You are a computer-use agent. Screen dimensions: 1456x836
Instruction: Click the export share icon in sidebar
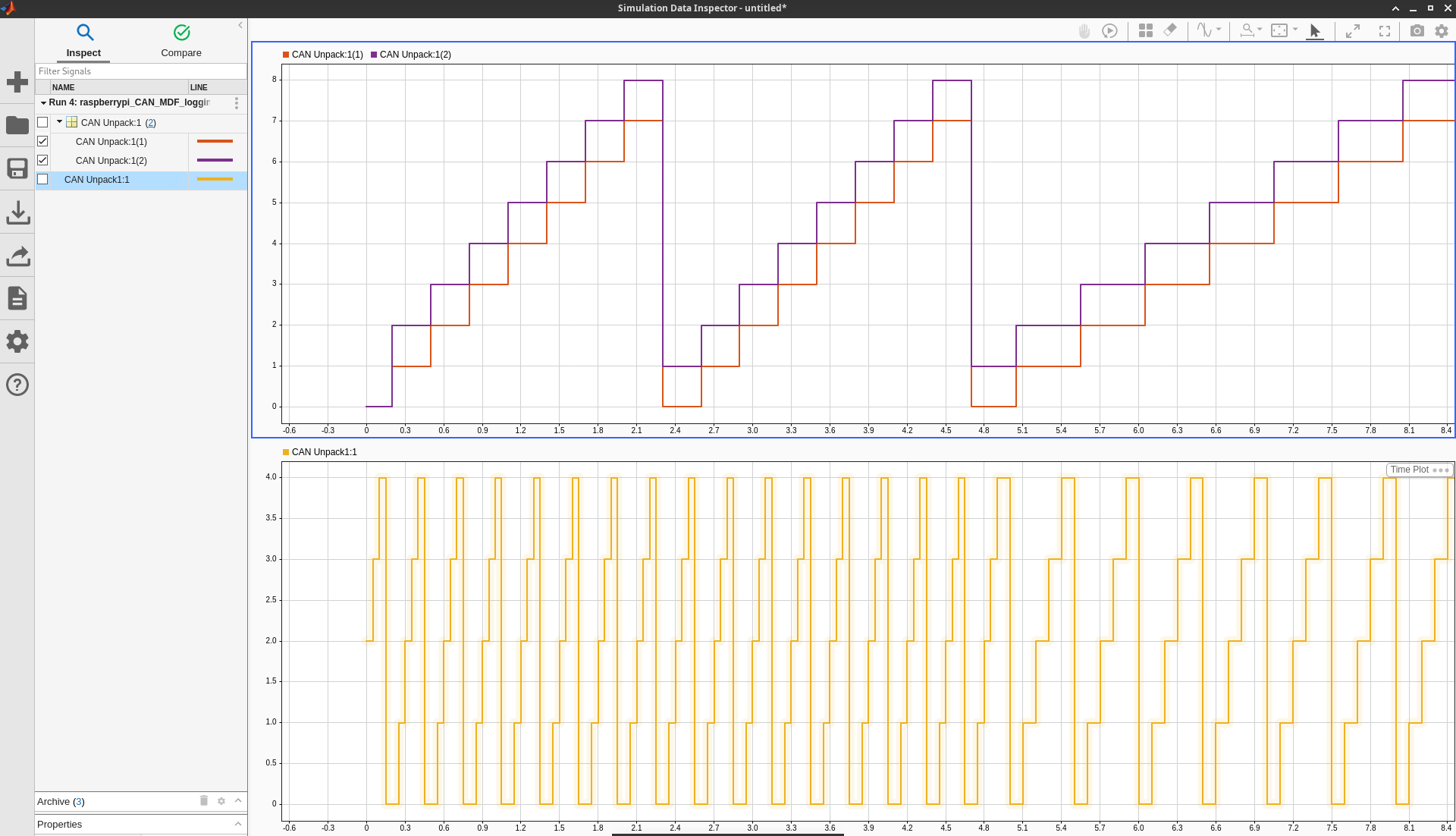click(x=17, y=256)
